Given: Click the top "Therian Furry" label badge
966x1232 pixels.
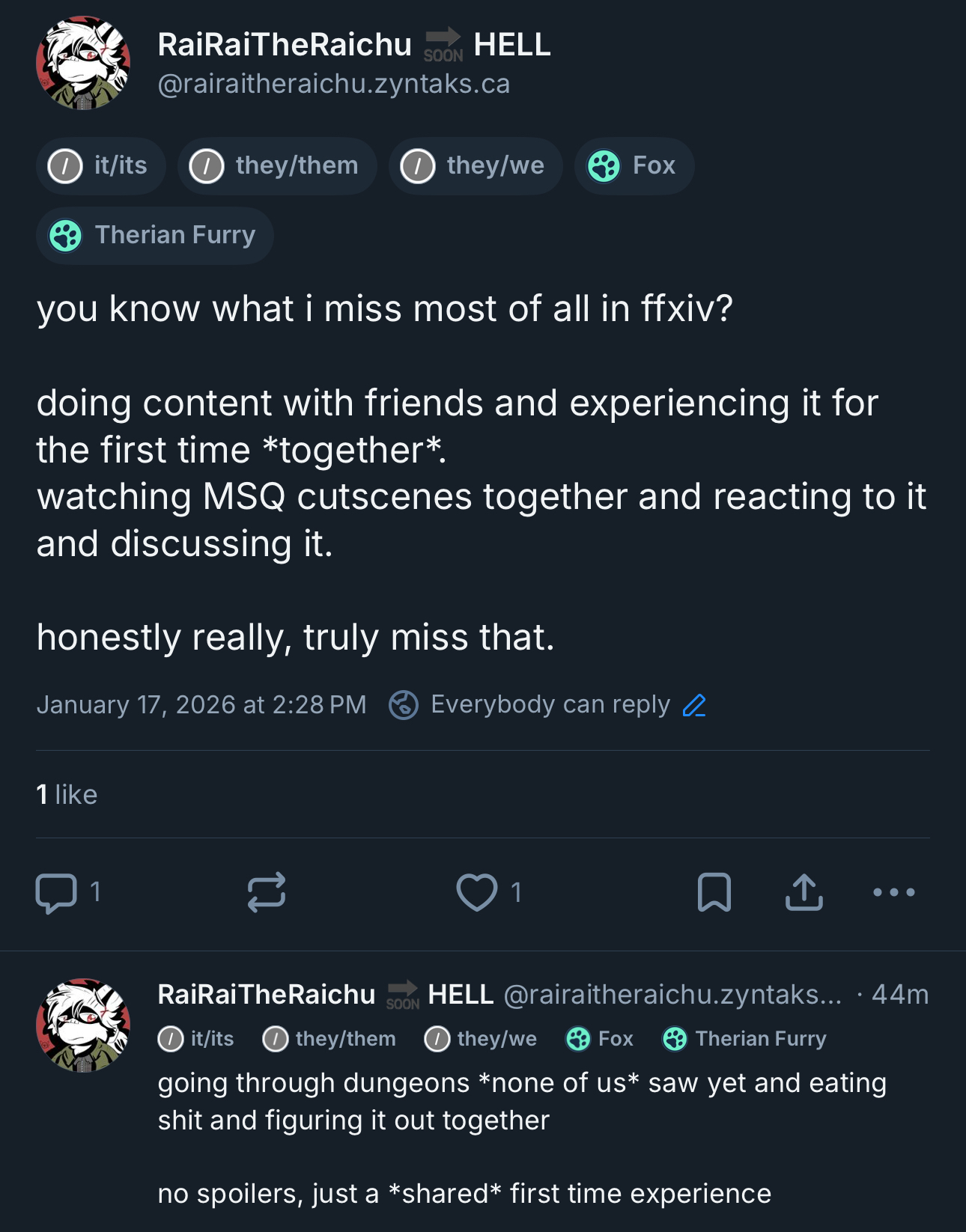Looking at the screenshot, I should 155,236.
